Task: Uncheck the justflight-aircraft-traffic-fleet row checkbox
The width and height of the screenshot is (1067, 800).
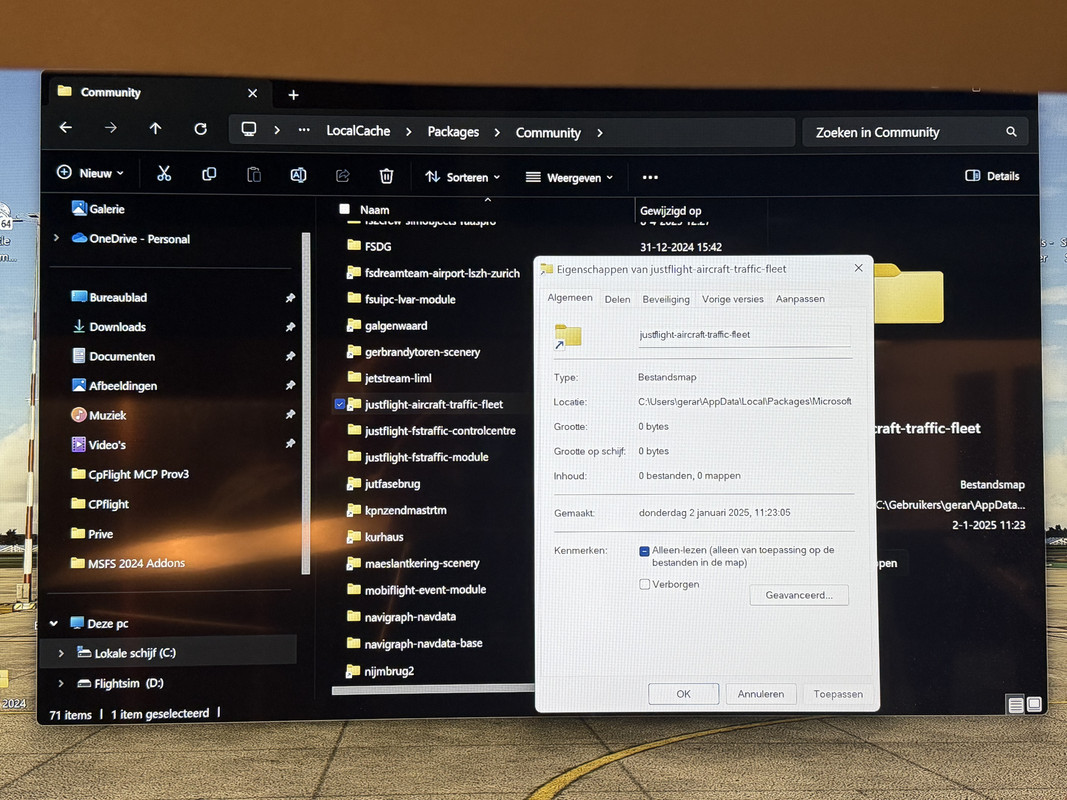Action: pos(340,404)
